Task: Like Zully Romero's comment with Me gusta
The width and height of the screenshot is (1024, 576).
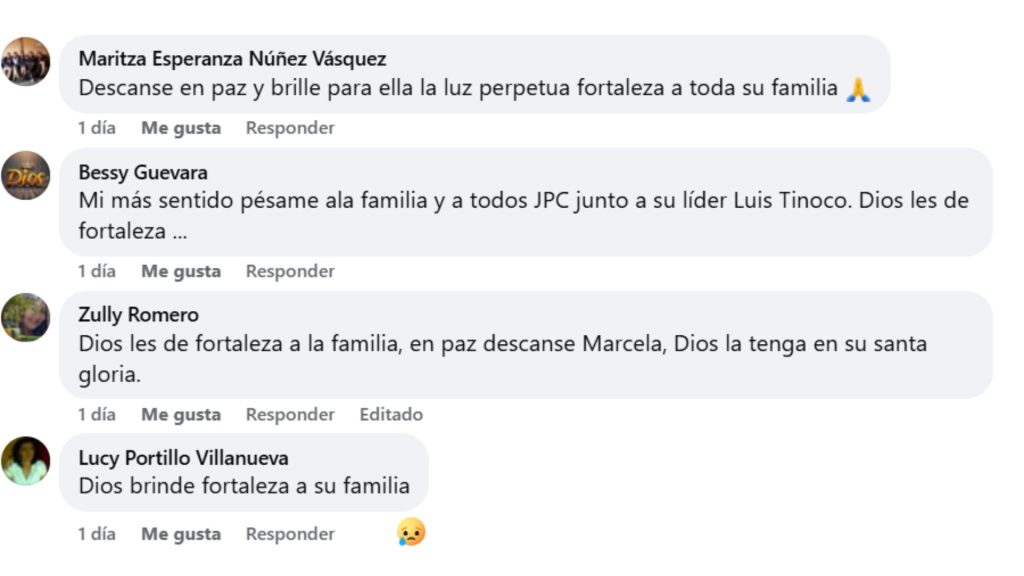Action: (x=182, y=413)
